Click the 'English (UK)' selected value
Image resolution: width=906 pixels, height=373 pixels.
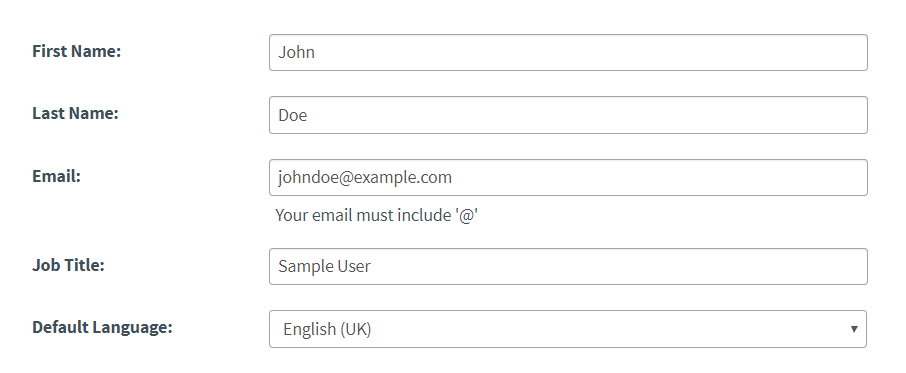pyautogui.click(x=327, y=329)
